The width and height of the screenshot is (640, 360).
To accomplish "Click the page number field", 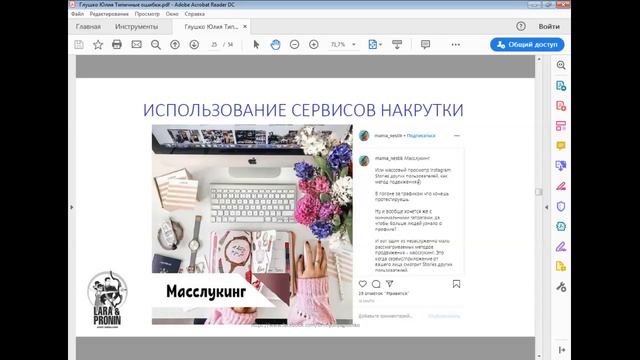I will pyautogui.click(x=214, y=44).
